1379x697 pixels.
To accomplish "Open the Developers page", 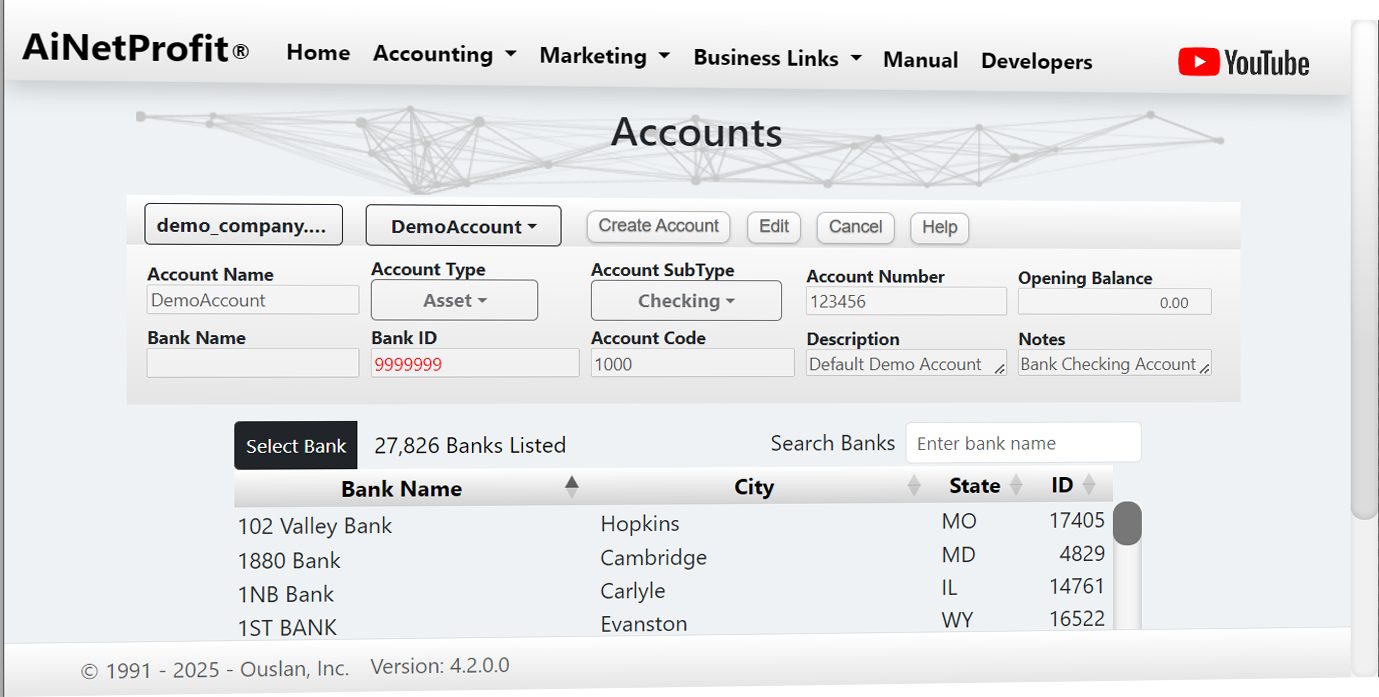I will (x=1036, y=61).
